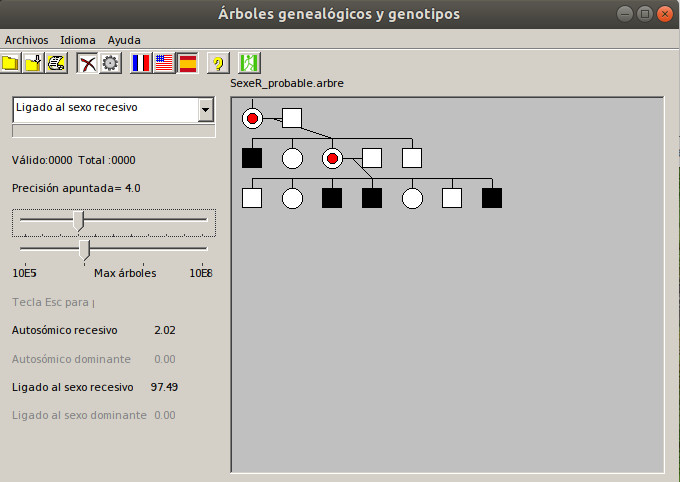Image resolution: width=680 pixels, height=482 pixels.
Task: Select the top carrier female with red dot
Action: click(x=252, y=119)
